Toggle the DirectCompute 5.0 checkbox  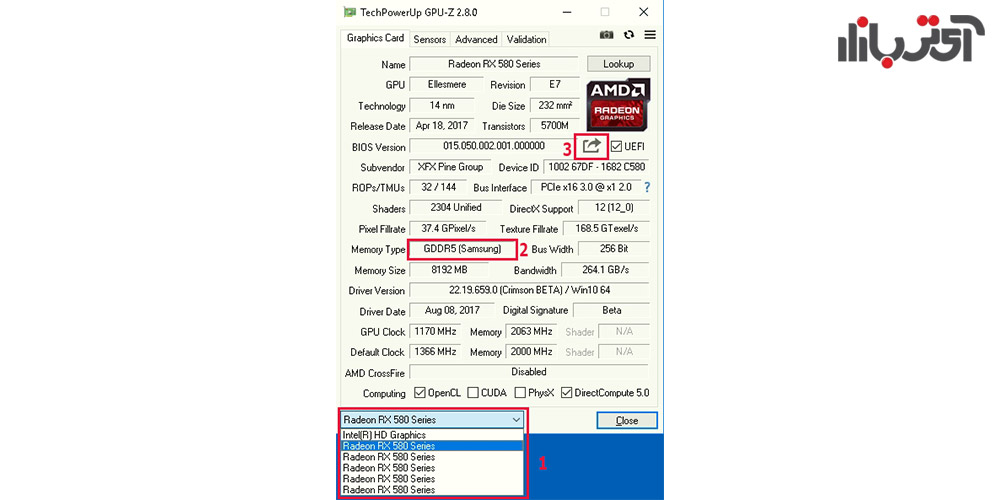coord(566,393)
